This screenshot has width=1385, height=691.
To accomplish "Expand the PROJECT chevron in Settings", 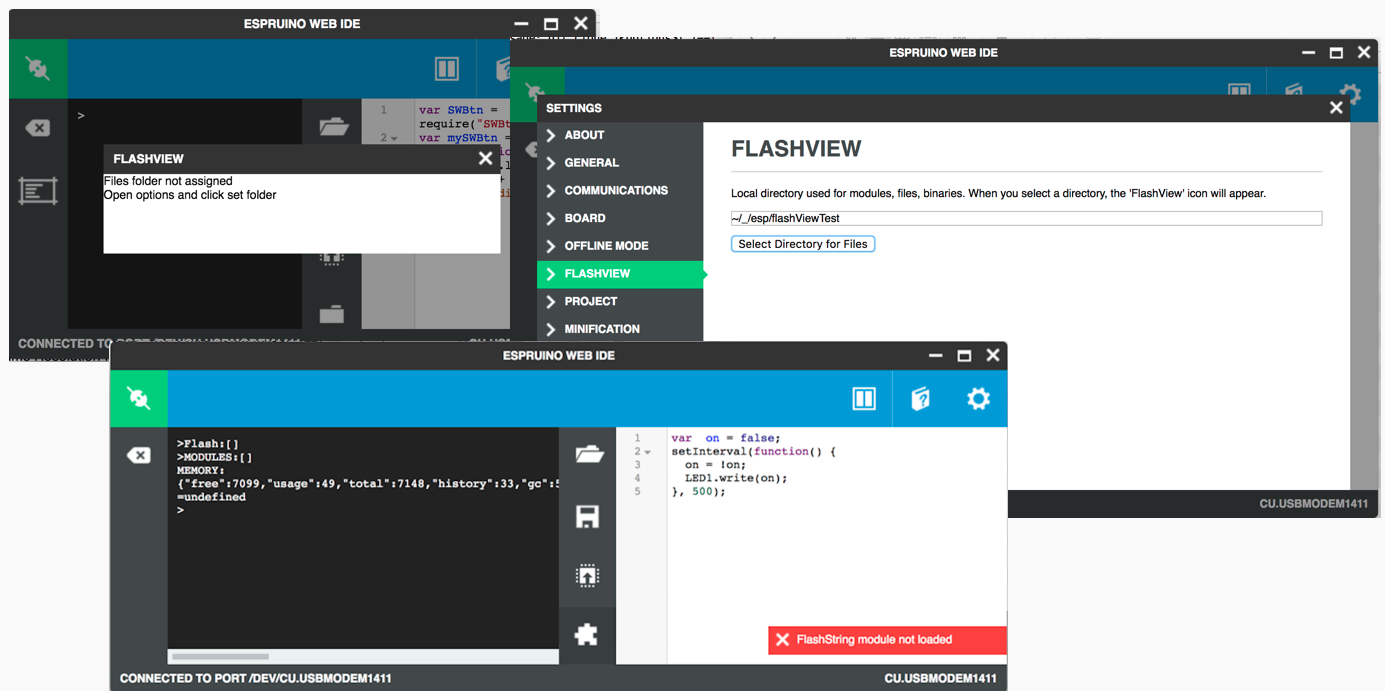I will point(551,301).
